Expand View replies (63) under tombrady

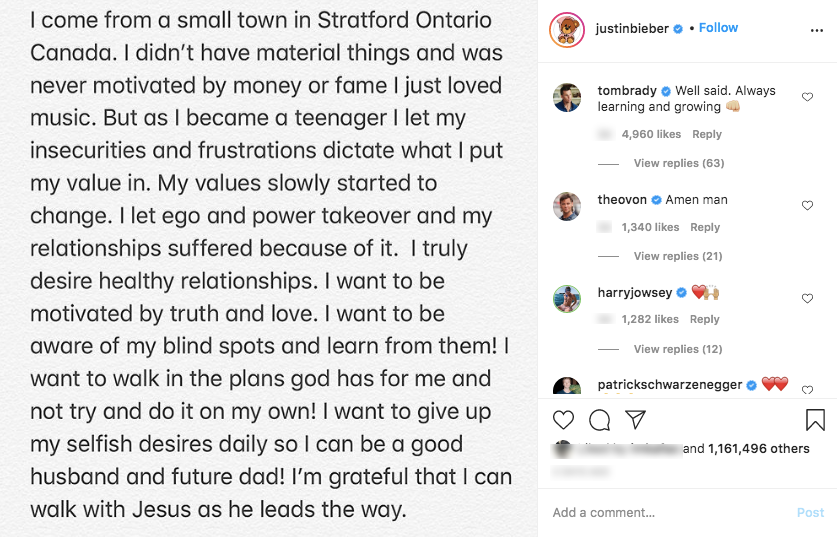click(x=678, y=163)
